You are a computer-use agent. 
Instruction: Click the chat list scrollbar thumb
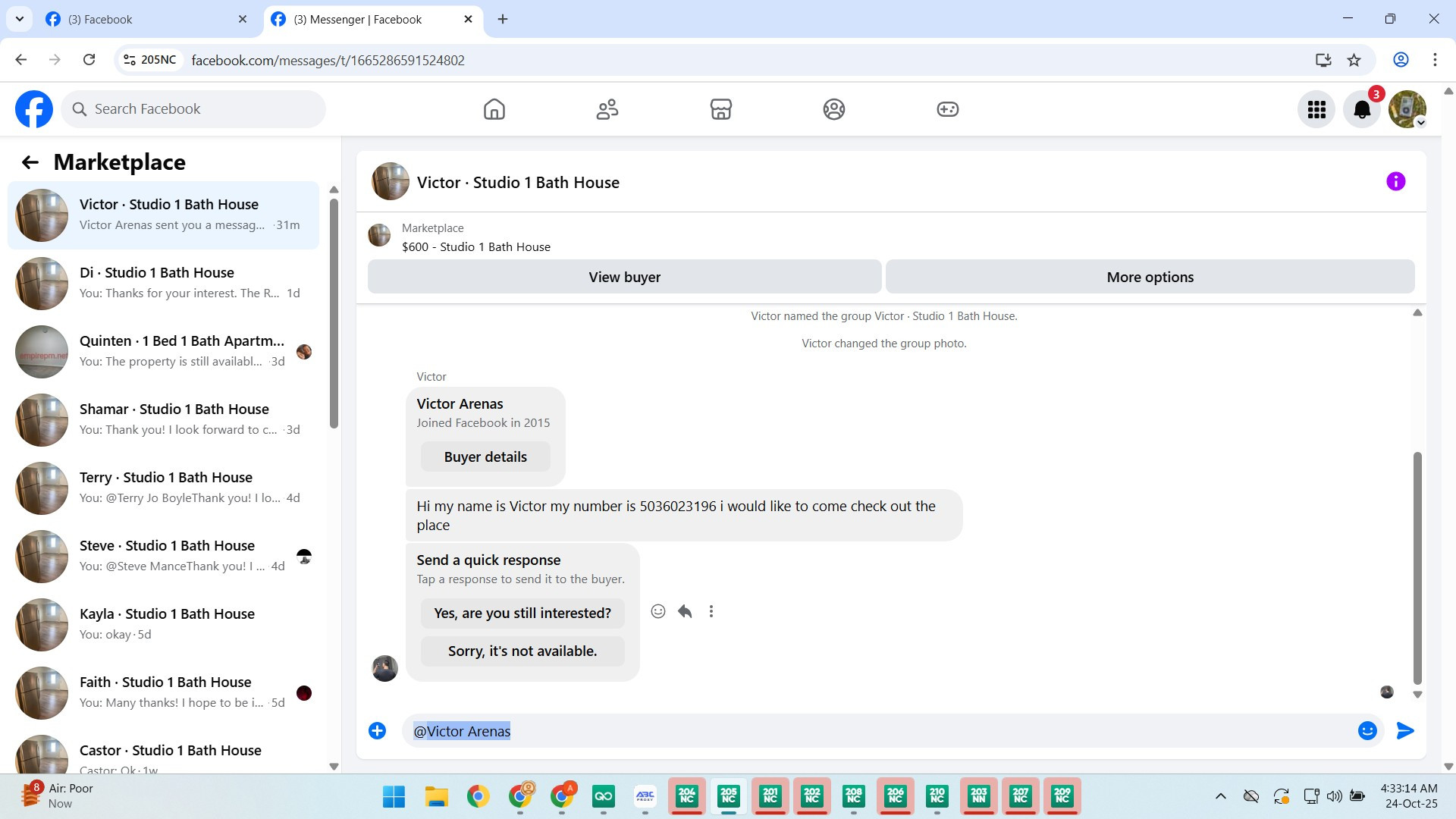pyautogui.click(x=334, y=312)
